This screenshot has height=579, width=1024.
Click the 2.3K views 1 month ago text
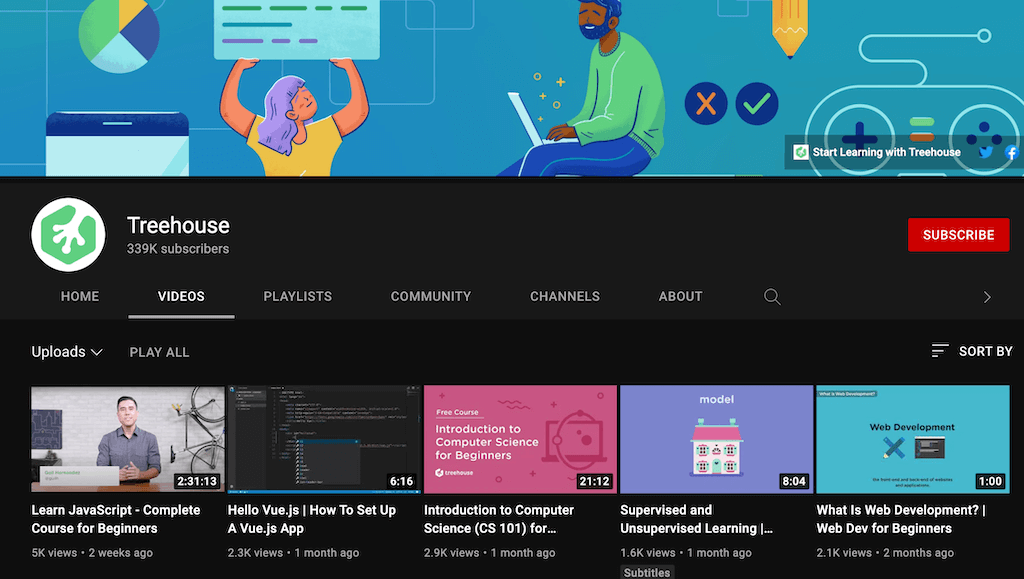pos(293,553)
